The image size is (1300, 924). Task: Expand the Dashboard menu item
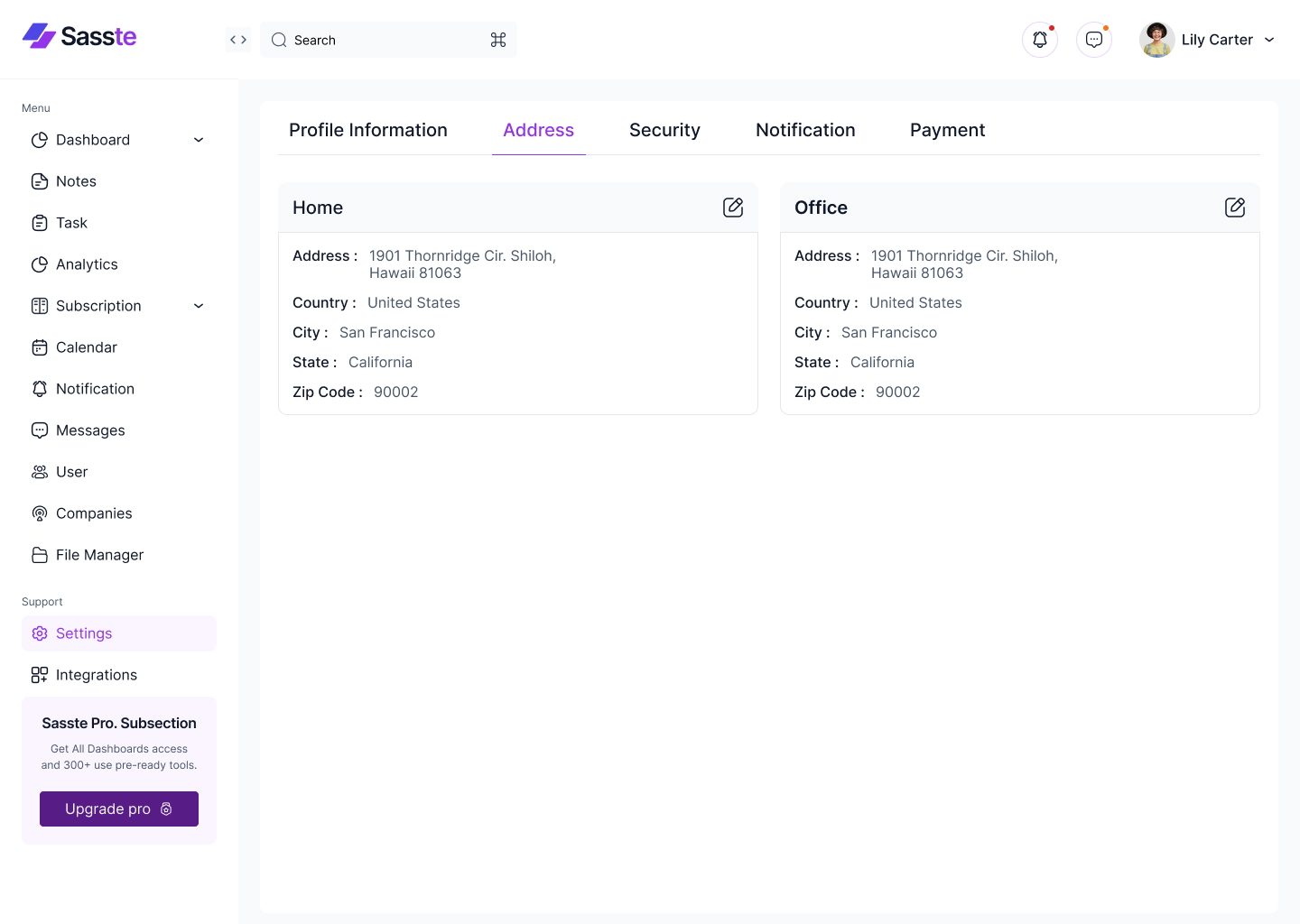(x=198, y=139)
